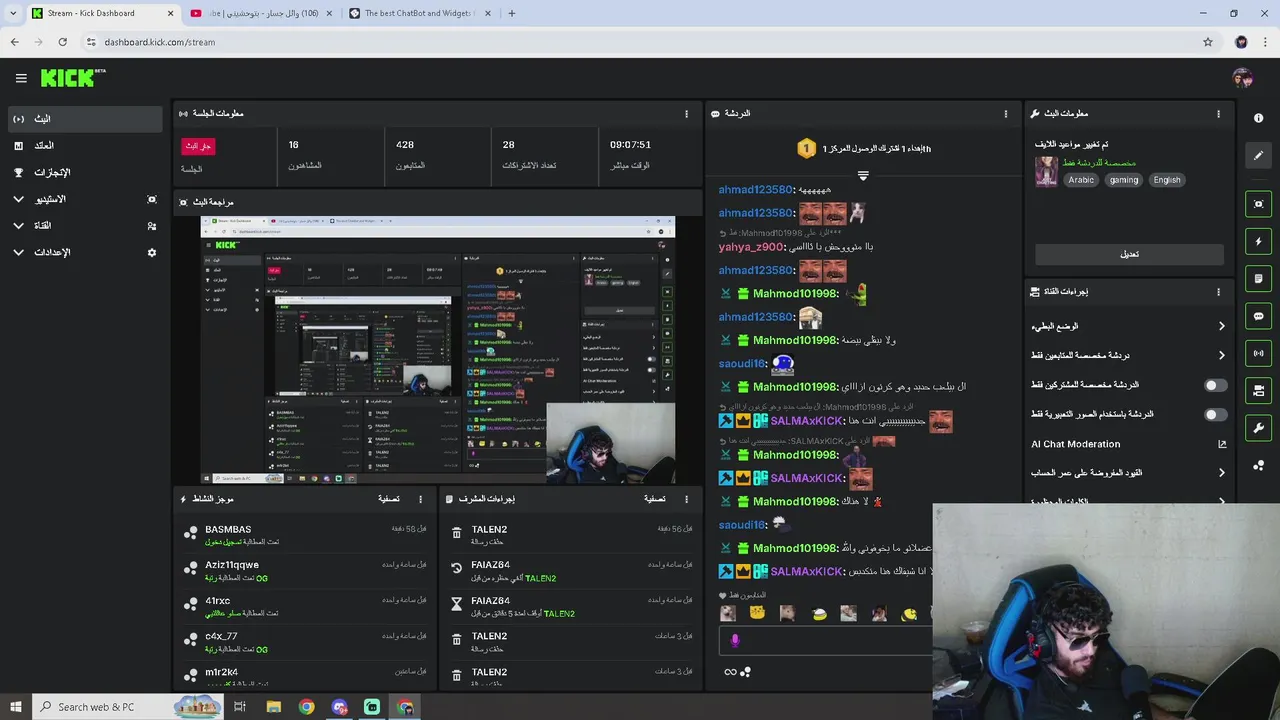Open AI Chat Moderation external link icon
This screenshot has width=1280, height=720.
pyautogui.click(x=1222, y=444)
